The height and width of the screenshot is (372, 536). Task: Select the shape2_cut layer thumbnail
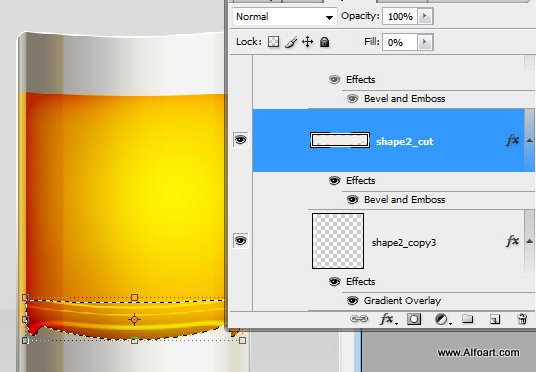pyautogui.click(x=340, y=140)
